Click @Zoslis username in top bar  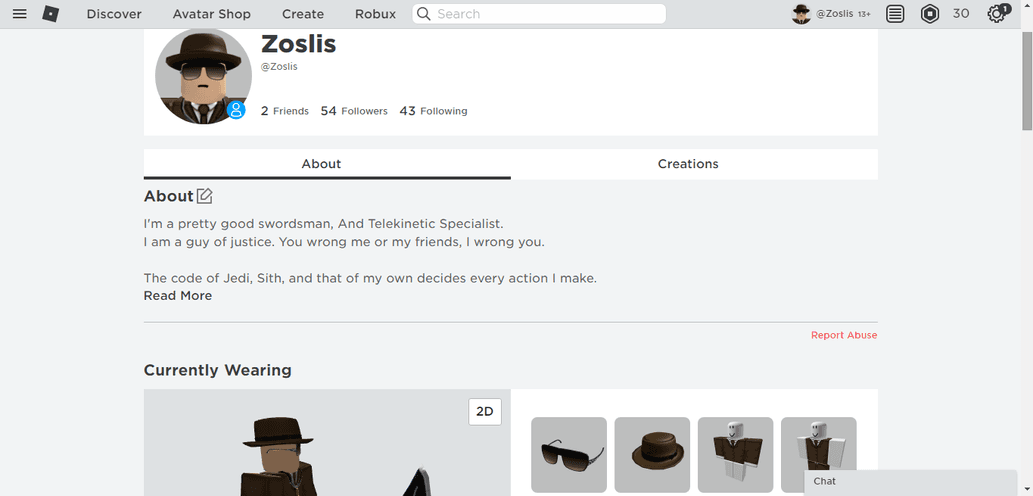tap(835, 14)
